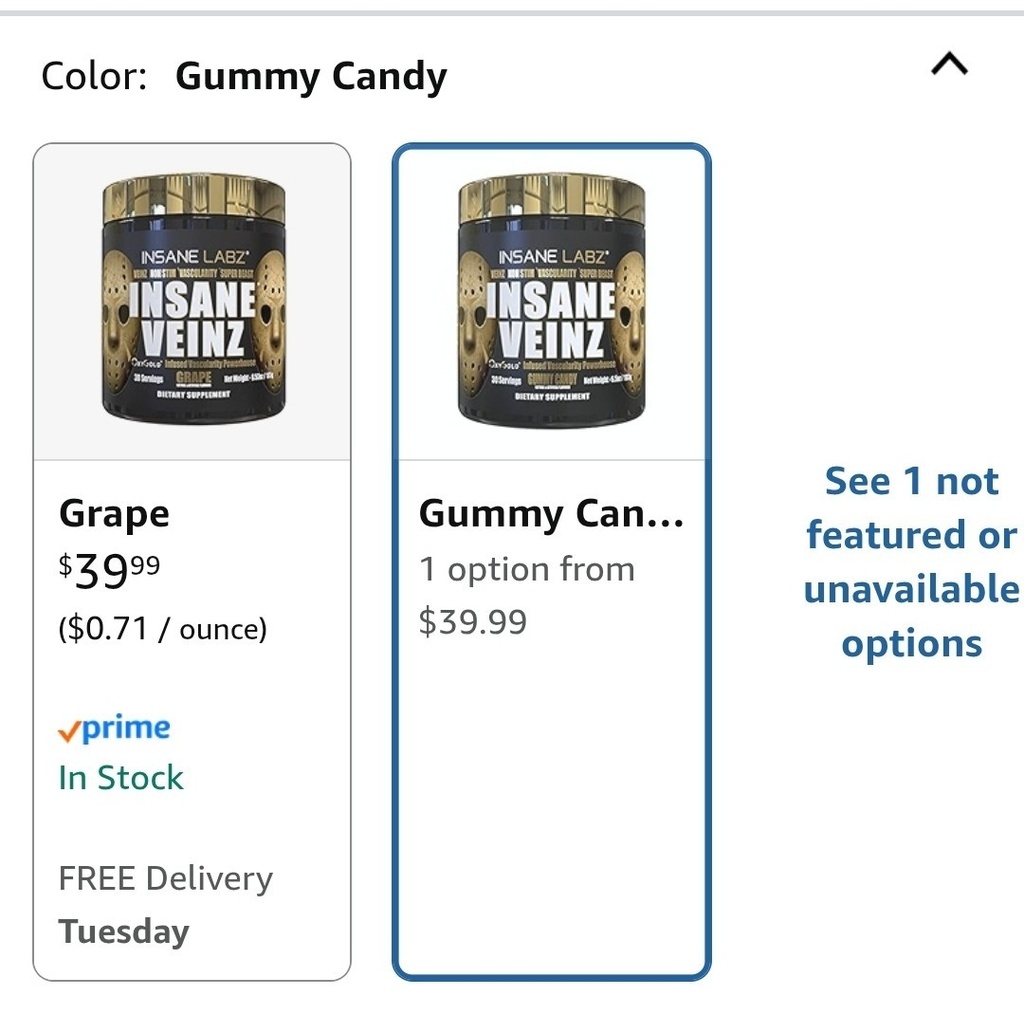
Task: Open See 1 not featured options link
Action: coord(911,562)
